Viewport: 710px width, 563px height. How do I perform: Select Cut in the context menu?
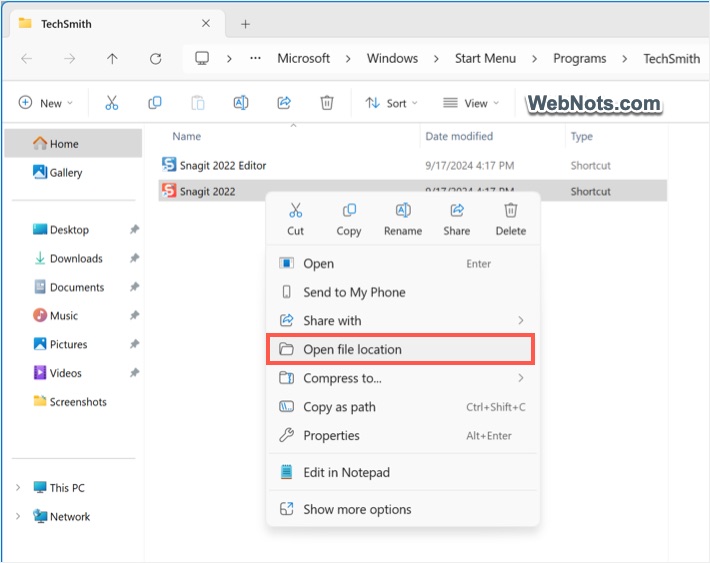(295, 219)
